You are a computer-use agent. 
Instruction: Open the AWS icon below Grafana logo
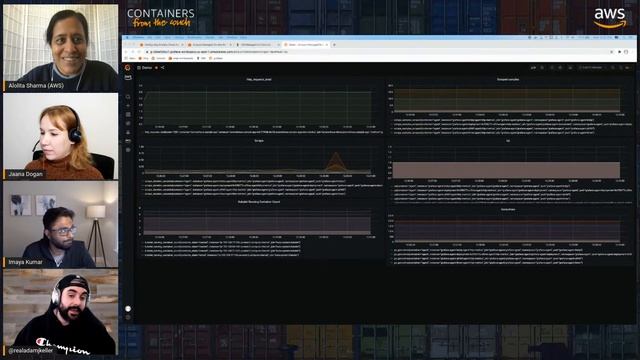[128, 78]
